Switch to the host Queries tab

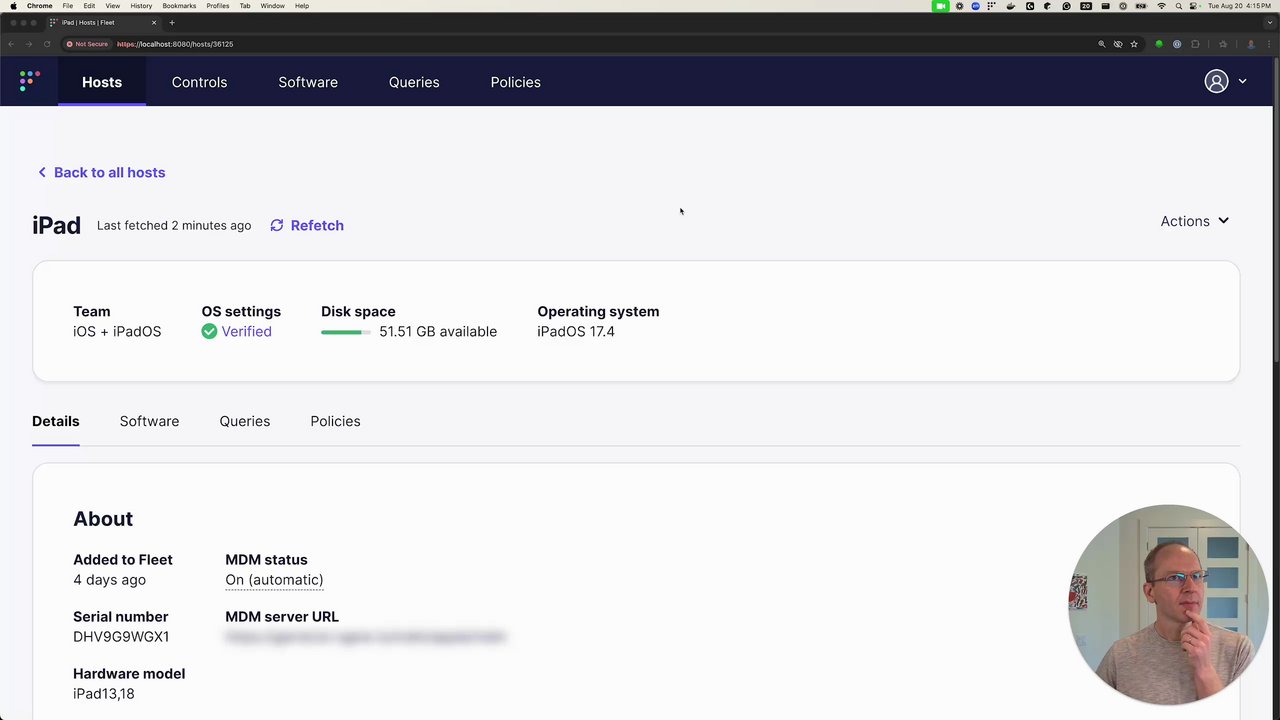pyautogui.click(x=245, y=421)
